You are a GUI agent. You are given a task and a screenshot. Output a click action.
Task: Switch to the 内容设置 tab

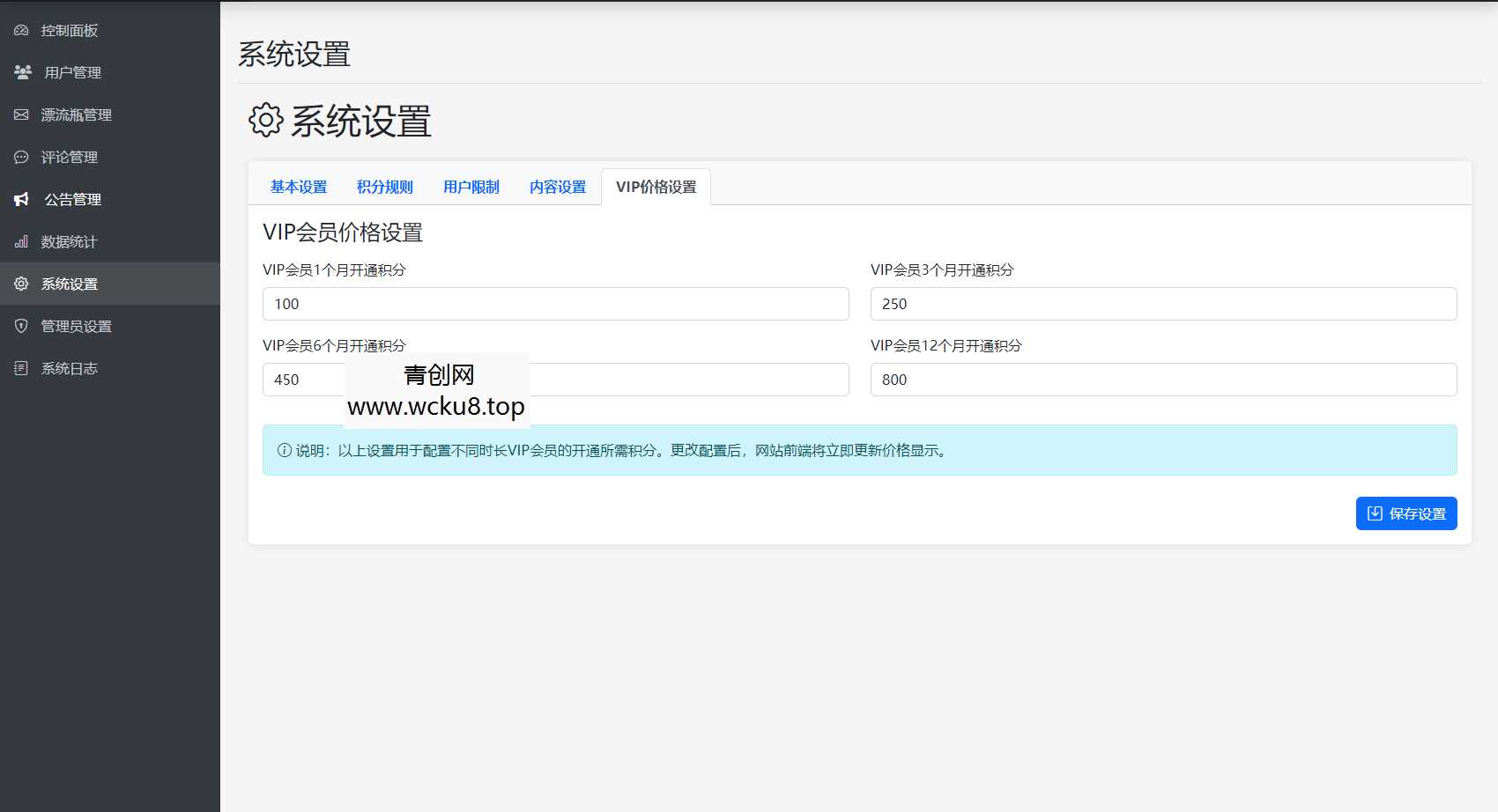(x=557, y=186)
